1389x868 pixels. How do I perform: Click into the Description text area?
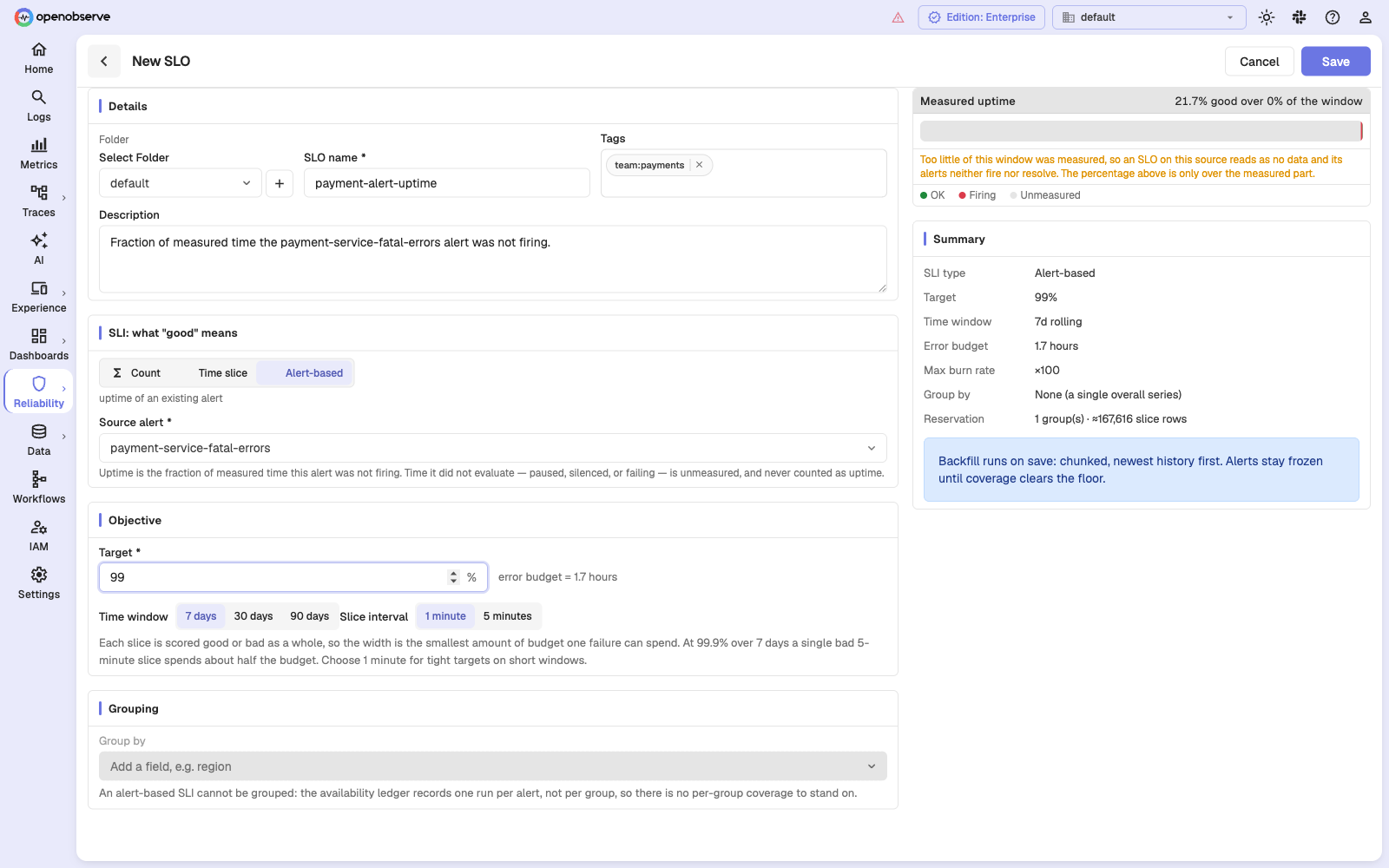click(493, 260)
